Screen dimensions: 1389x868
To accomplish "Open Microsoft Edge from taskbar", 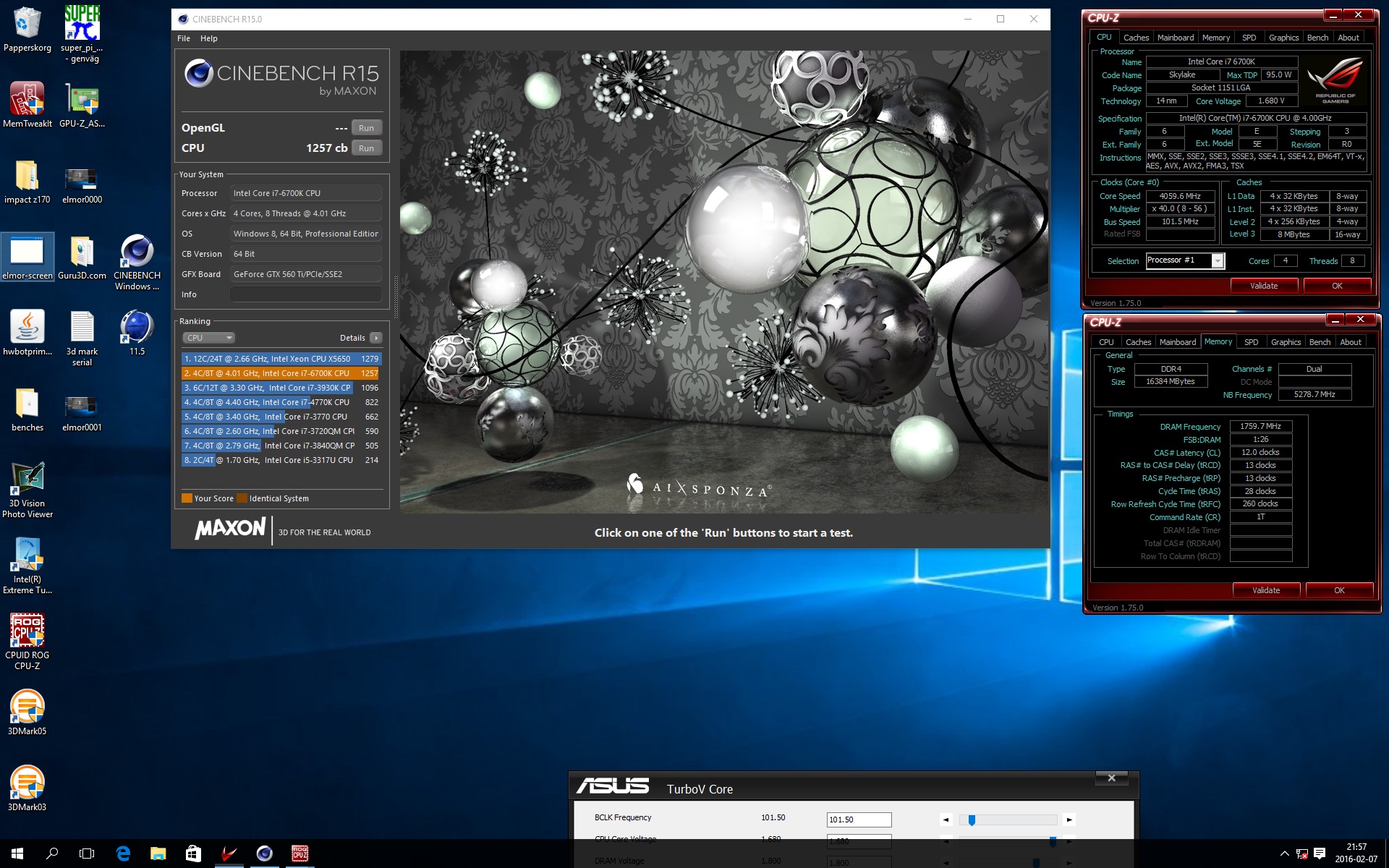I will pos(123,854).
